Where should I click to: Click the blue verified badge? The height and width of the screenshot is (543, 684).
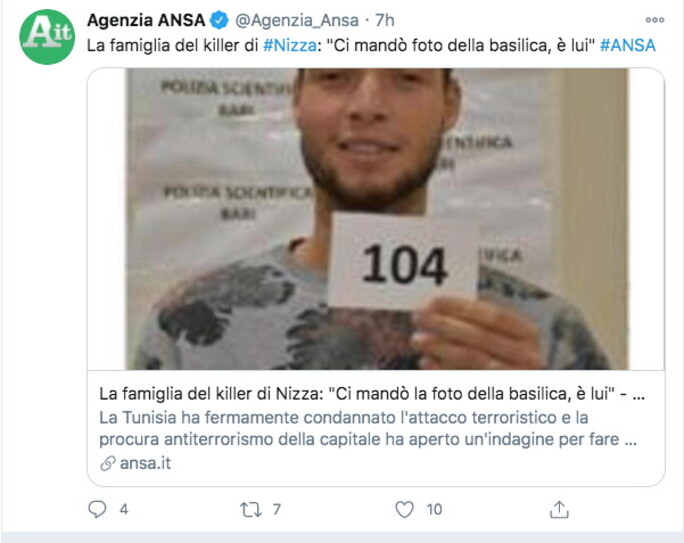pyautogui.click(x=219, y=20)
